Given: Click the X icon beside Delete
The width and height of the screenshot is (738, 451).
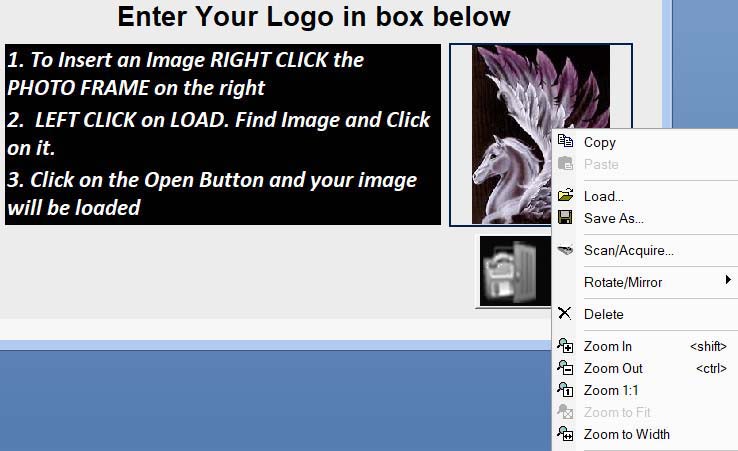Looking at the screenshot, I should click(564, 313).
